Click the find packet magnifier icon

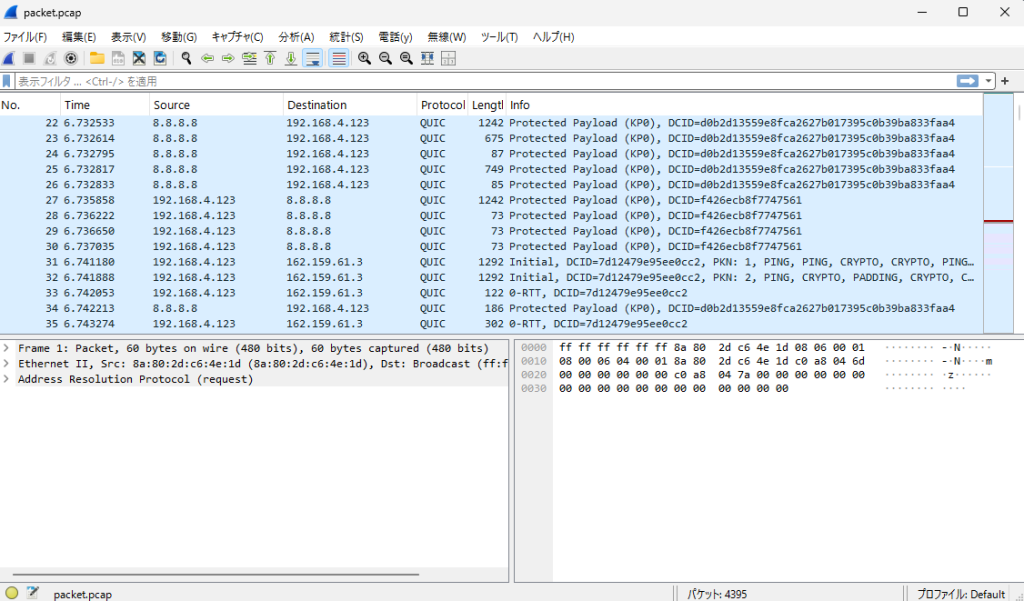tap(186, 58)
